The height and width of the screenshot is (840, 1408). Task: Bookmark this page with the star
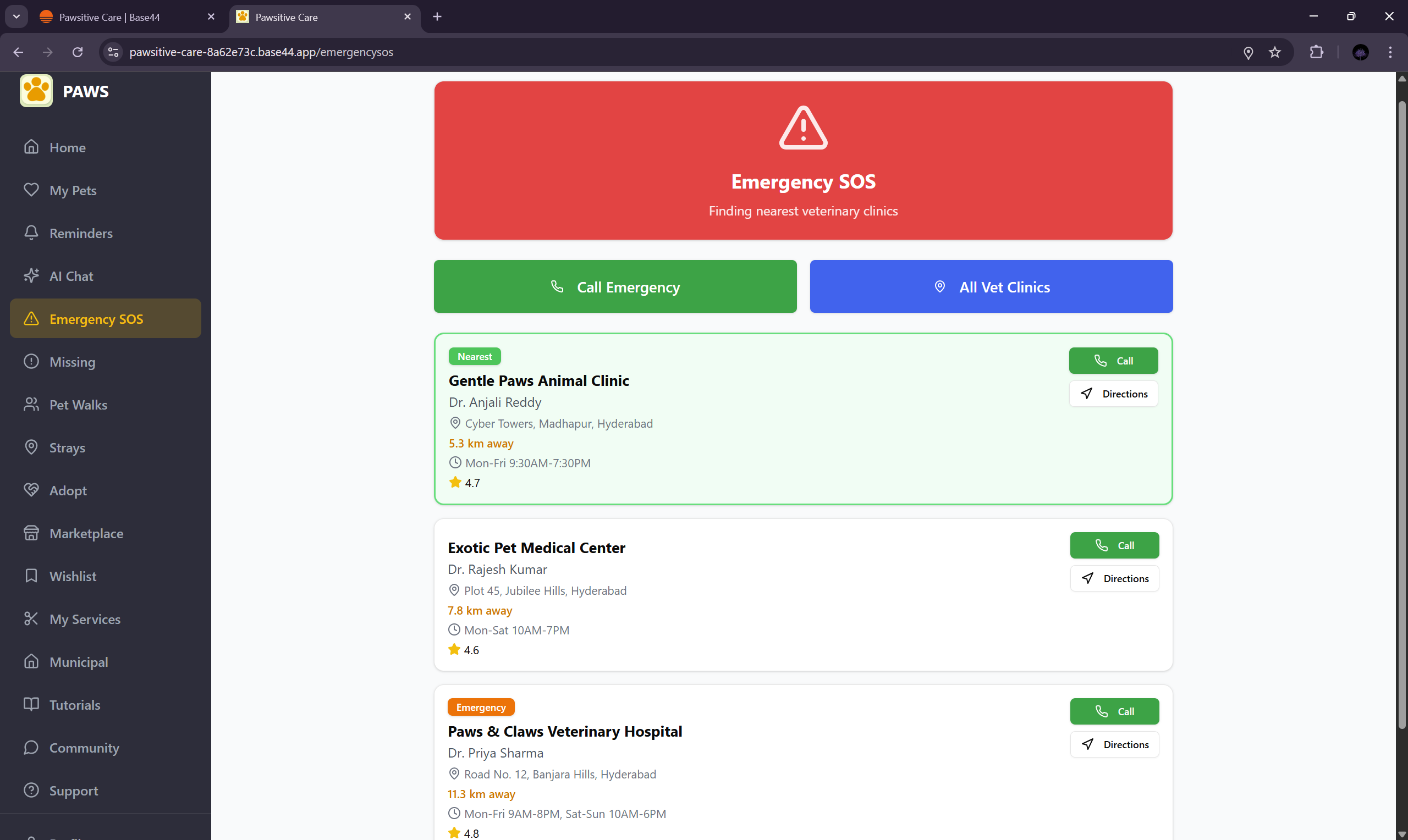[1274, 52]
